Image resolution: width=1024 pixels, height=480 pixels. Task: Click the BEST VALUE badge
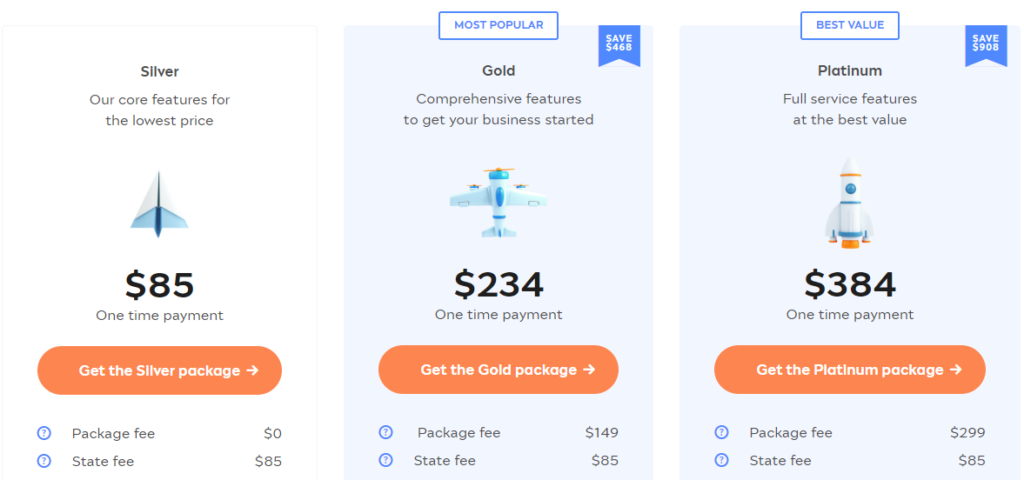pos(850,25)
